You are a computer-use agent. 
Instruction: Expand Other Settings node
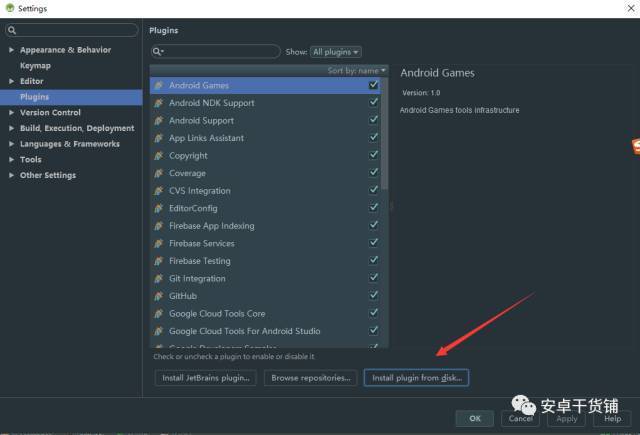[x=11, y=175]
